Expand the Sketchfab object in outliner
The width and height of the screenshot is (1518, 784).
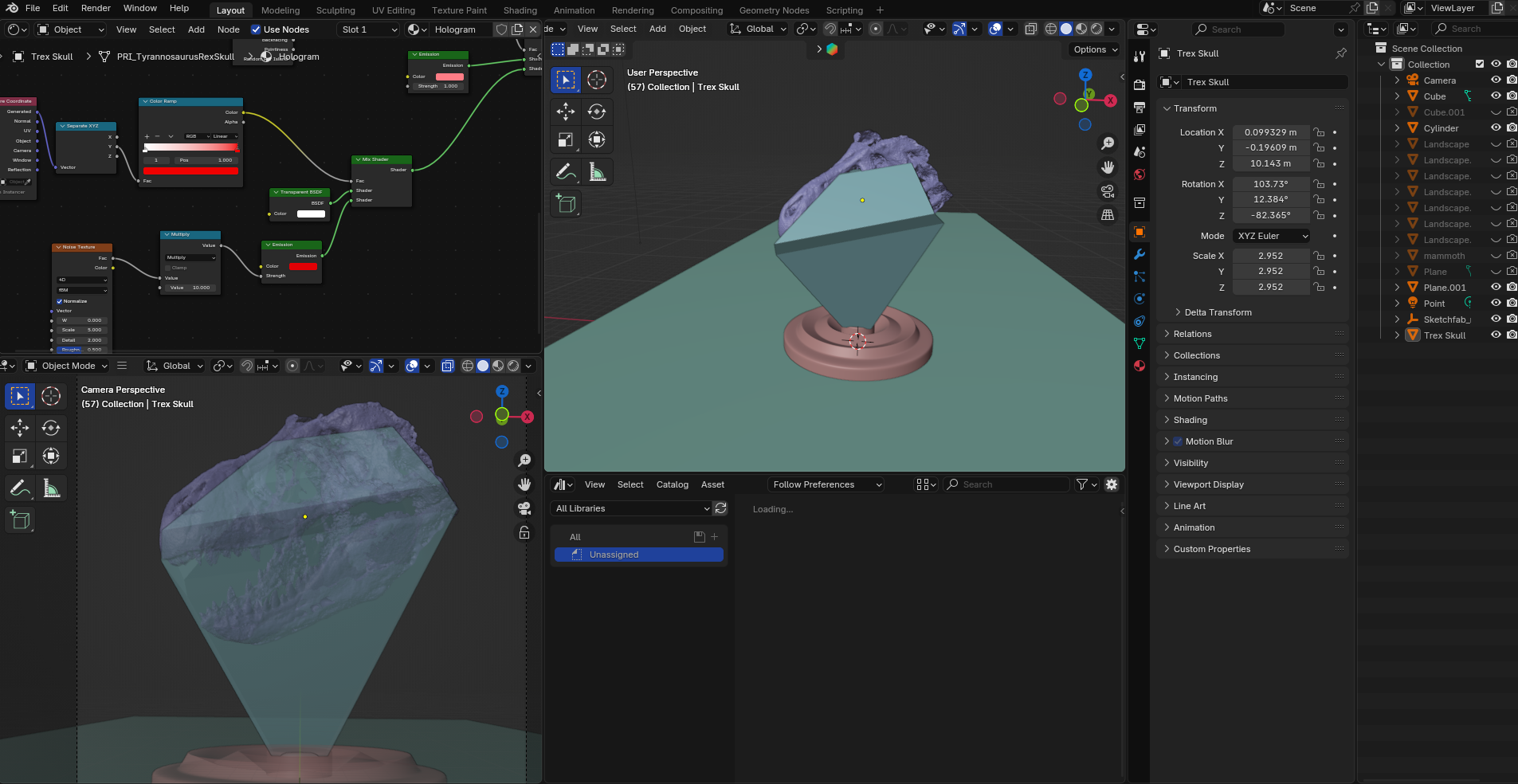(x=1397, y=319)
